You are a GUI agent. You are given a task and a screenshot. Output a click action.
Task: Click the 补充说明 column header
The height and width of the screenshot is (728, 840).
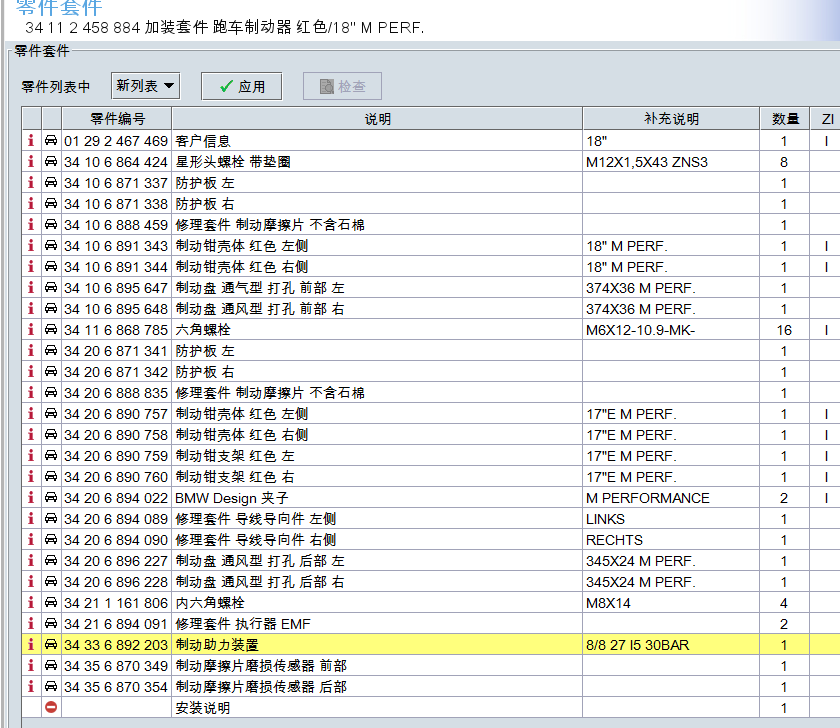point(671,119)
